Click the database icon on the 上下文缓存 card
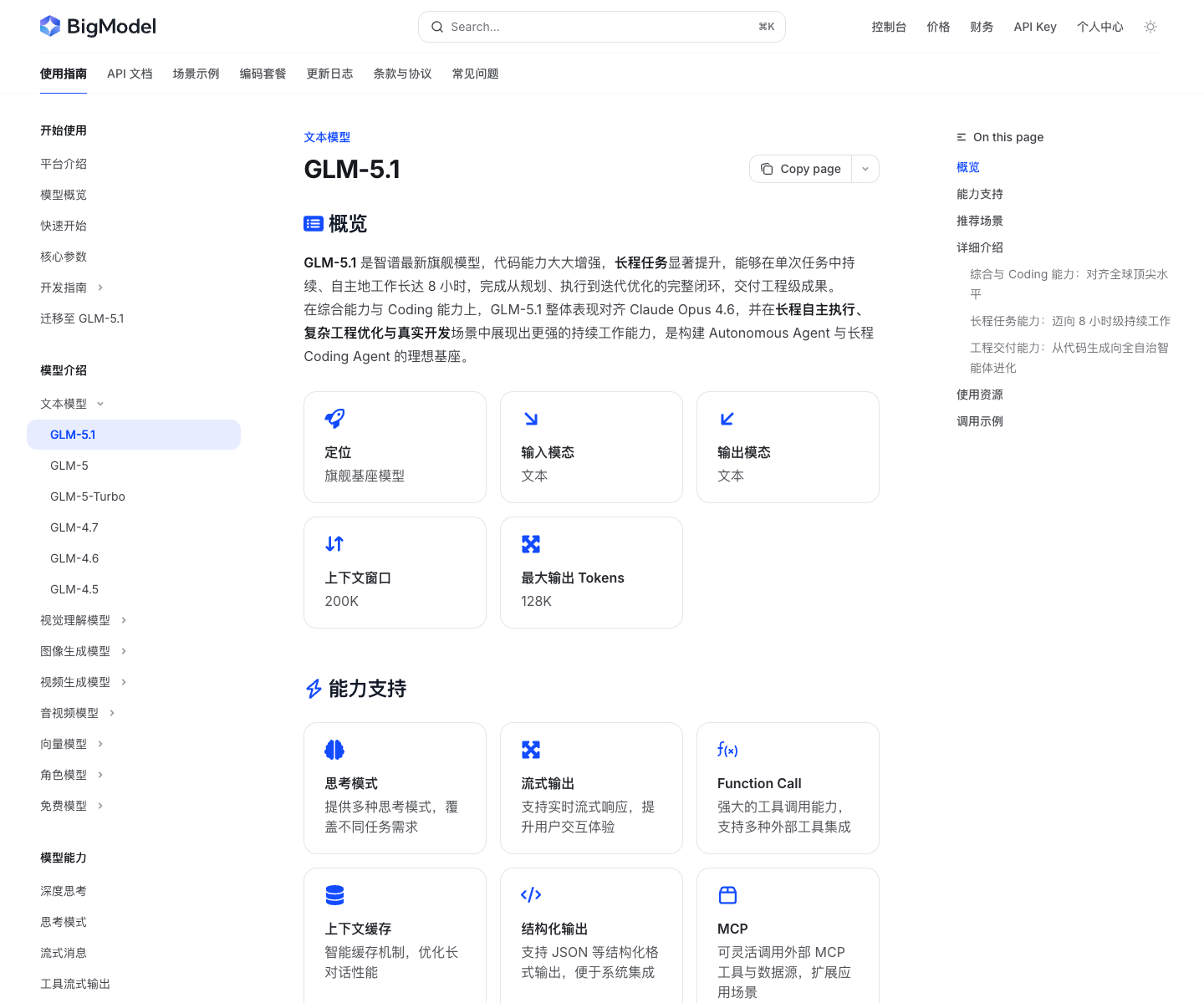Image resolution: width=1204 pixels, height=1003 pixels. [x=334, y=894]
